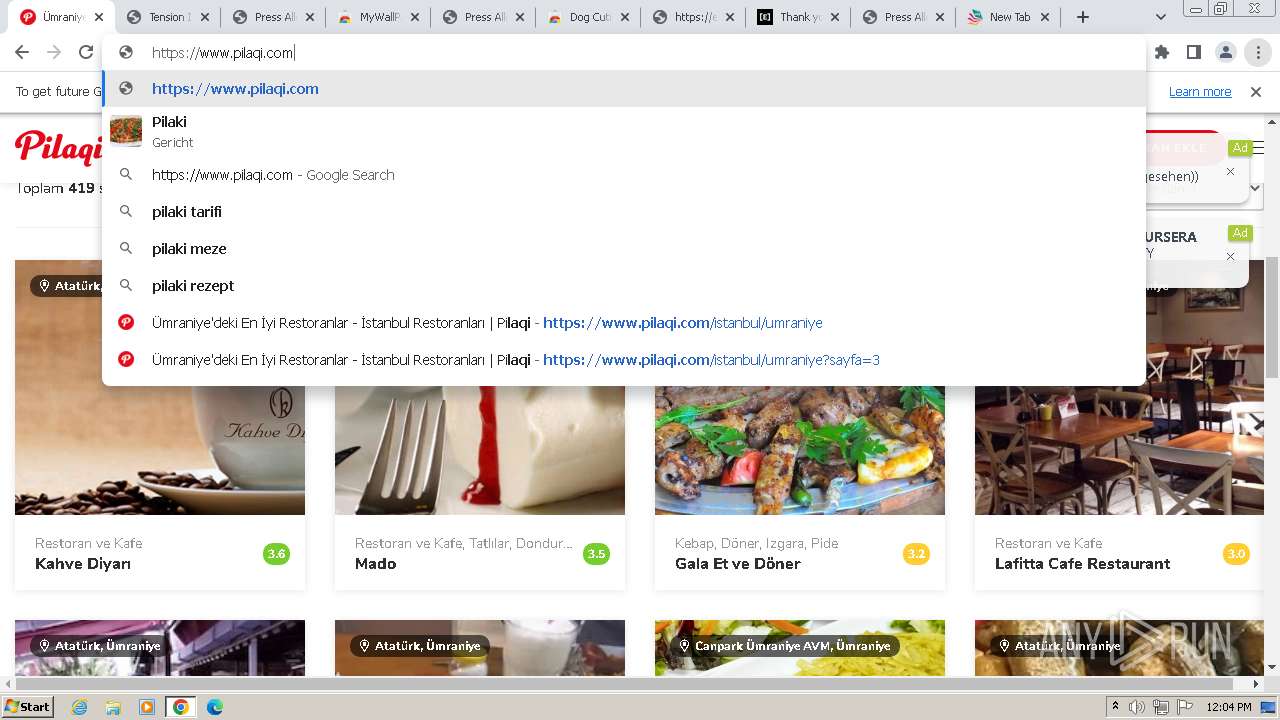1280x720 pixels.
Task: Open the pilaqi.com/istanbul/umraniye history suggestion
Action: tap(624, 323)
